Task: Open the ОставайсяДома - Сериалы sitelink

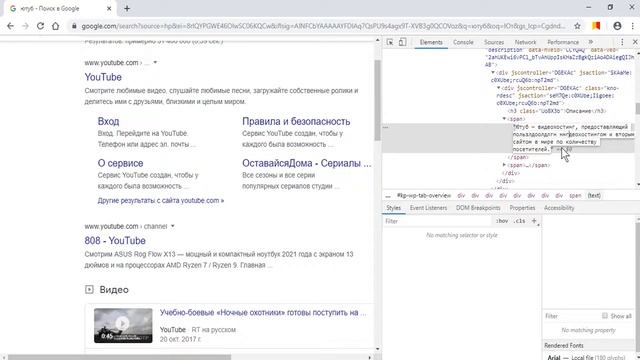Action: (307, 163)
